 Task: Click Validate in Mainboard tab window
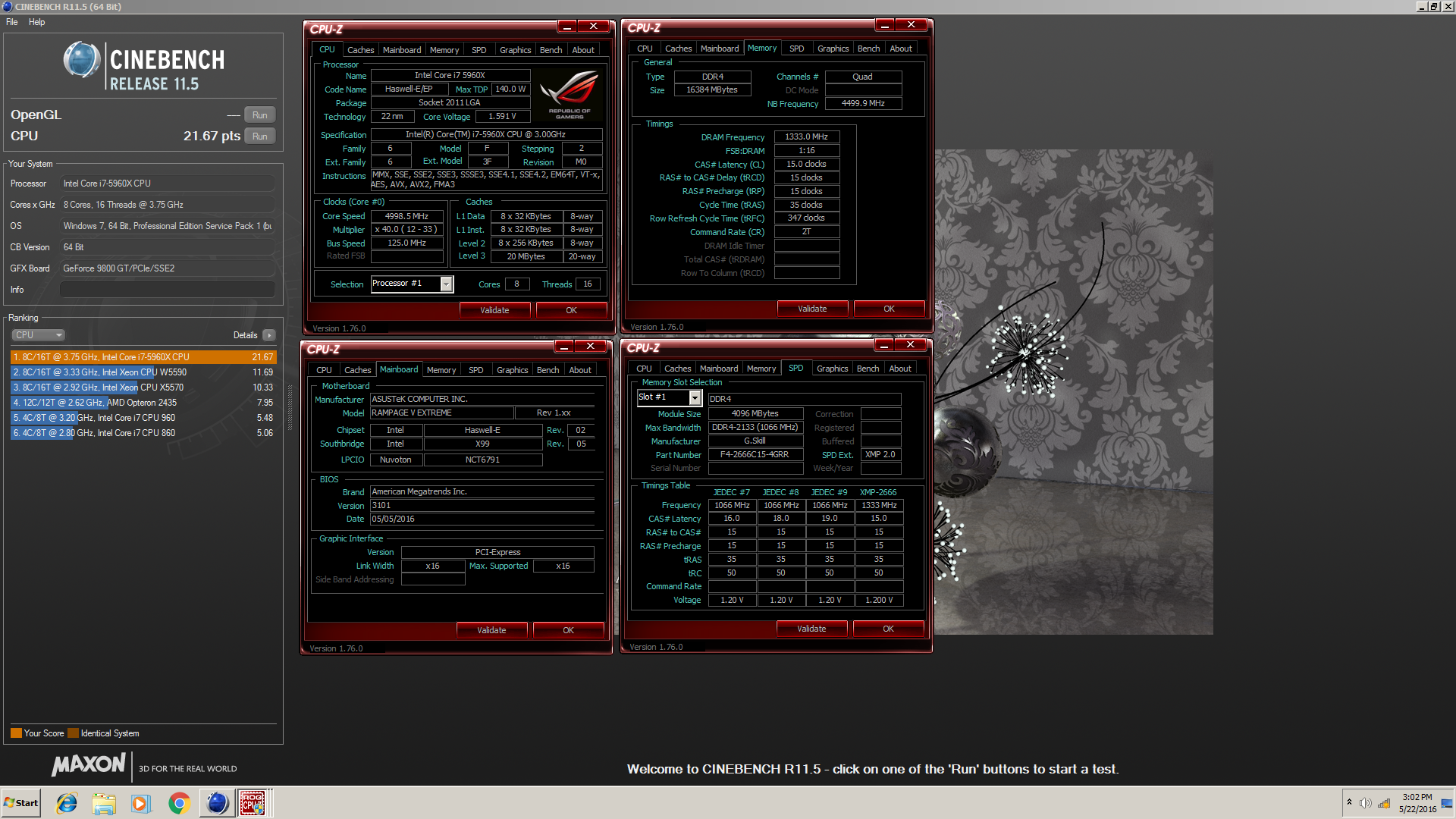[x=491, y=630]
